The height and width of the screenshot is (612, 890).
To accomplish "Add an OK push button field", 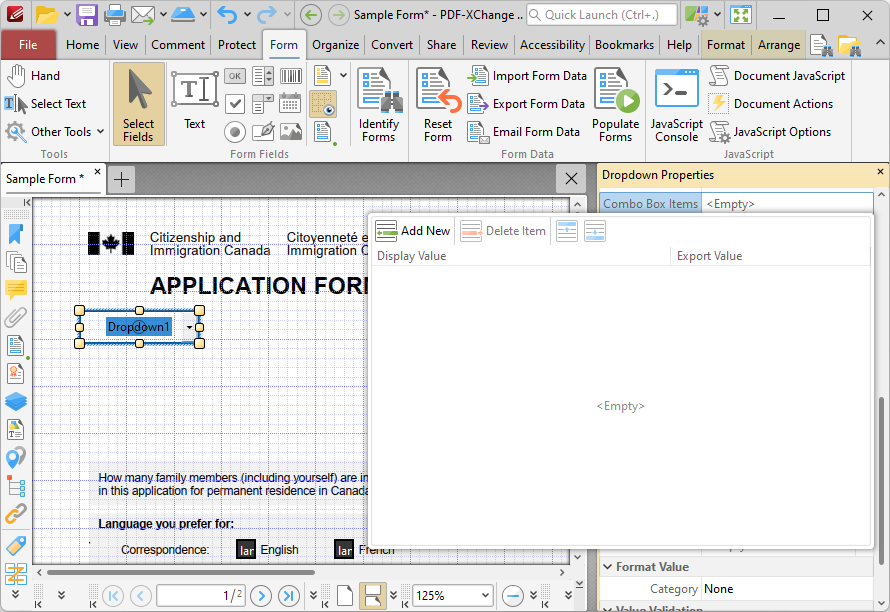I will point(234,76).
